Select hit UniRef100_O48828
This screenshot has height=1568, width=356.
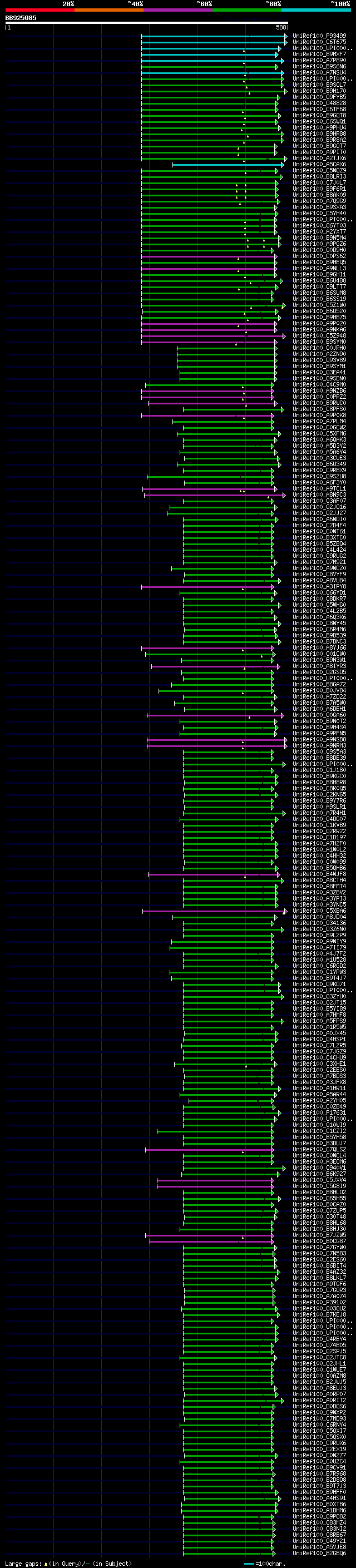[x=319, y=103]
